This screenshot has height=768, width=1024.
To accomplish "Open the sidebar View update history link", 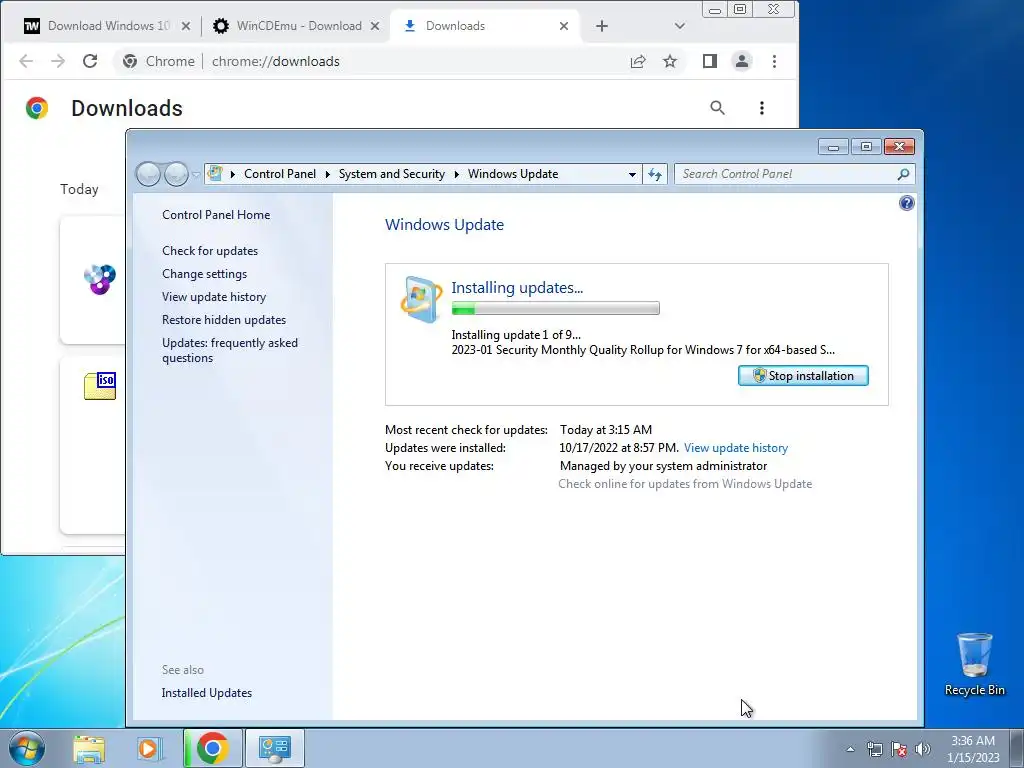I will point(214,296).
